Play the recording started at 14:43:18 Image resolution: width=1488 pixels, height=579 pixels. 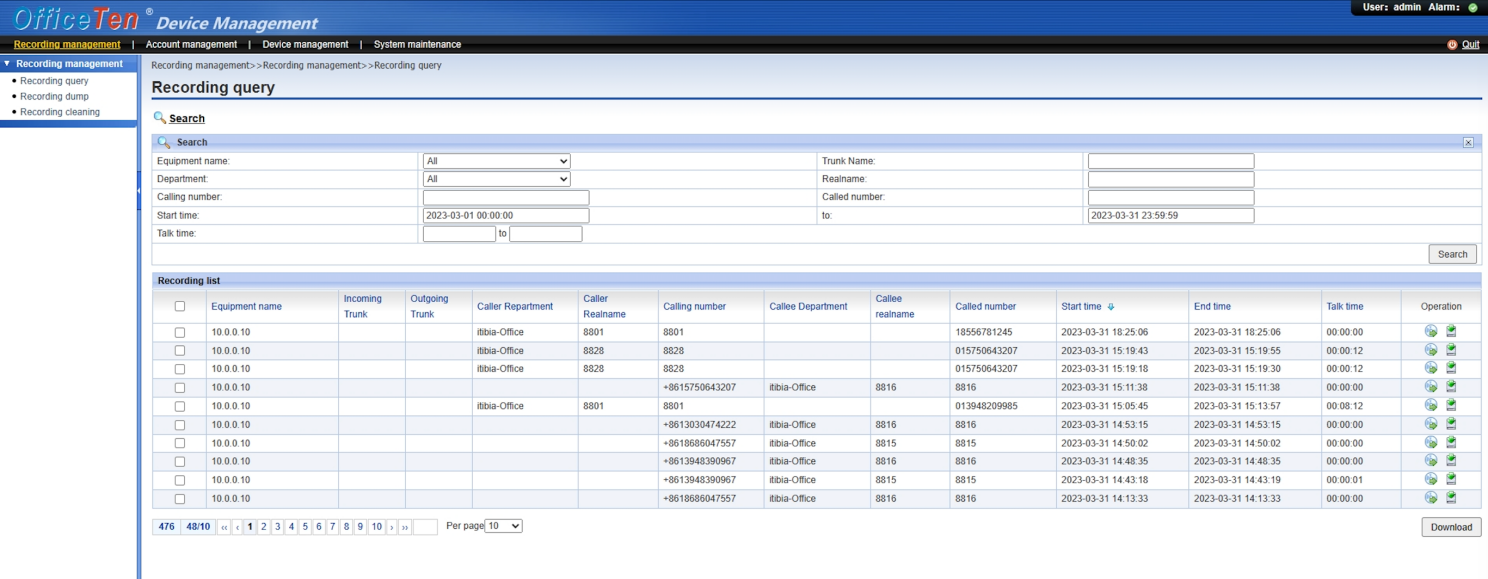1431,480
